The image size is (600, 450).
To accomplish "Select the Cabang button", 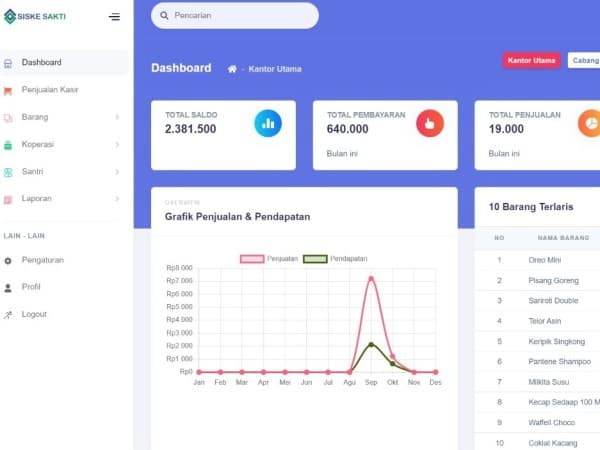I will pos(584,60).
